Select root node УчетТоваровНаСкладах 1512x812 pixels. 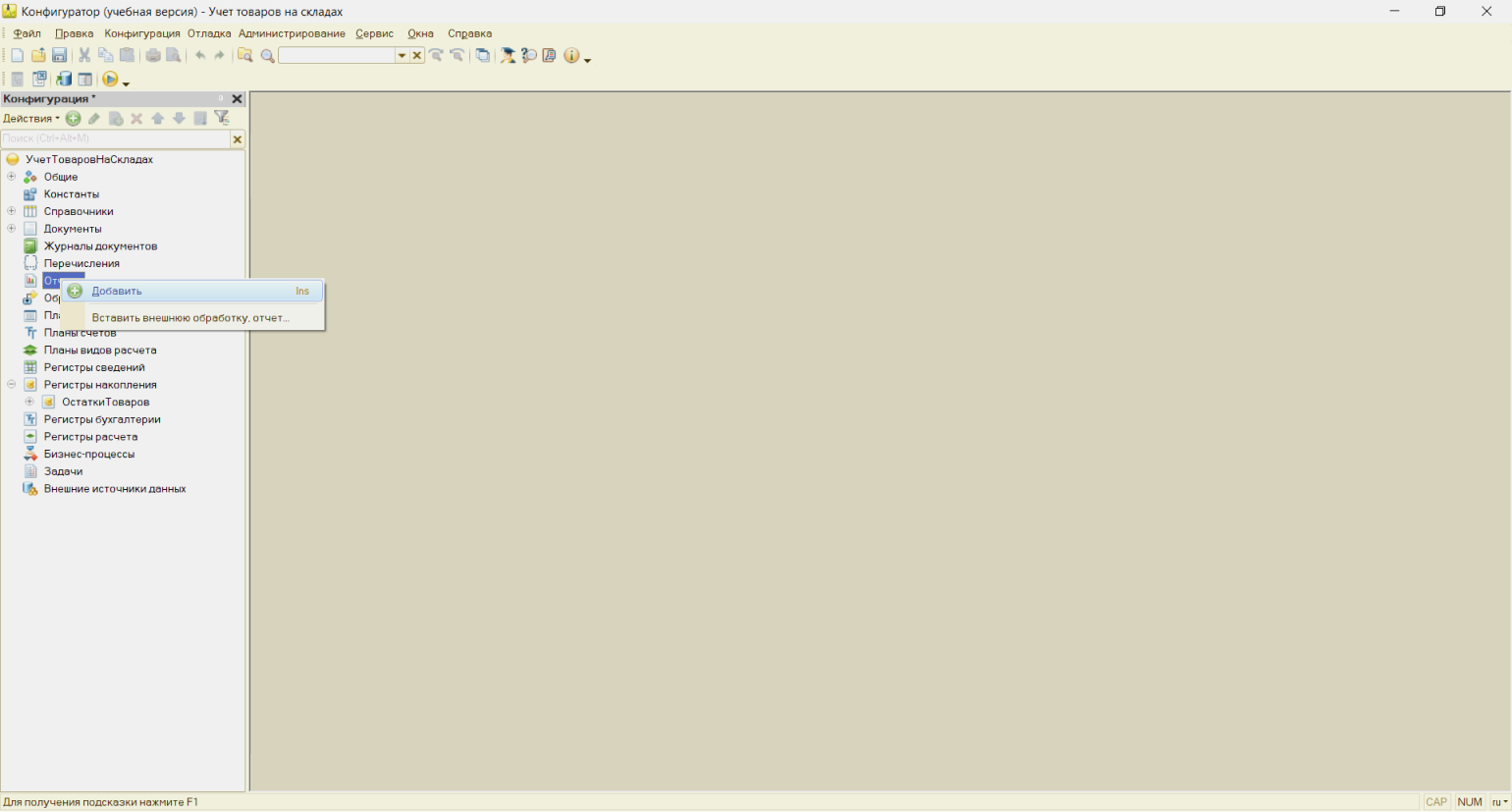coord(89,159)
